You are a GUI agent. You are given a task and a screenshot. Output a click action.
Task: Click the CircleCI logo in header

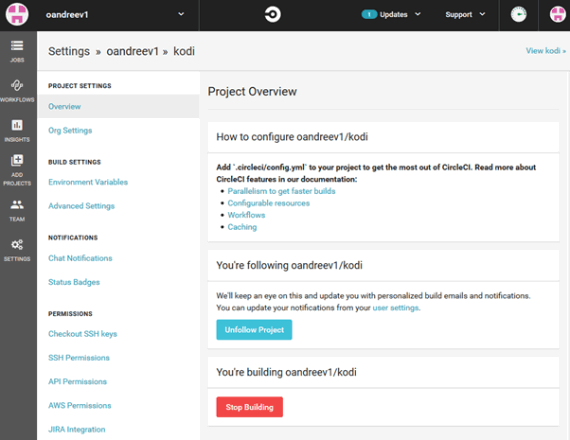[272, 15]
